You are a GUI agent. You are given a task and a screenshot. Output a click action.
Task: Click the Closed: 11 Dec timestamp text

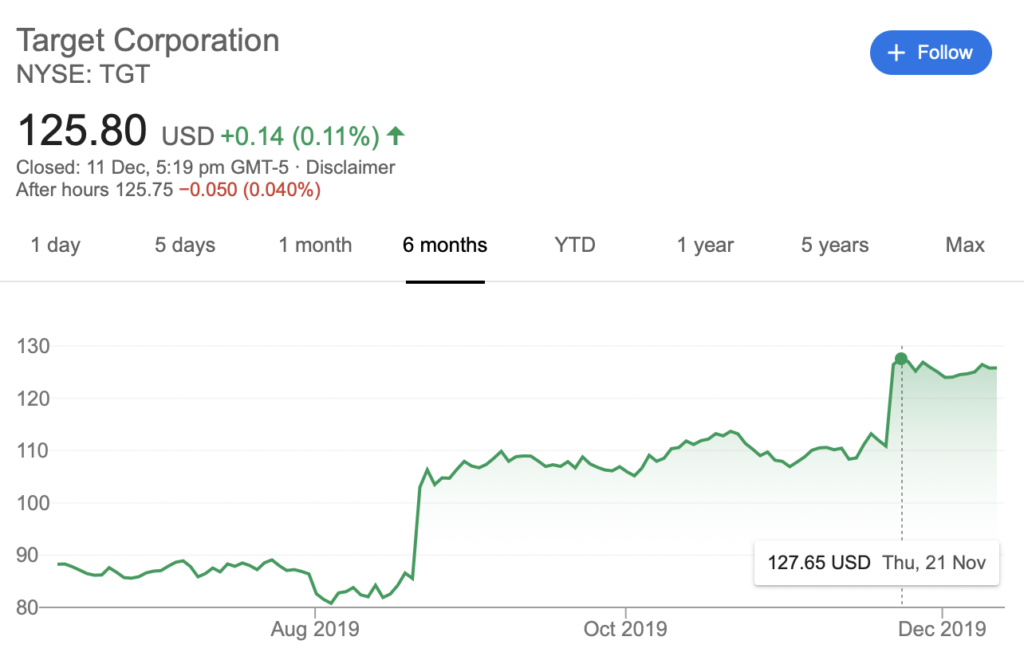(x=152, y=167)
